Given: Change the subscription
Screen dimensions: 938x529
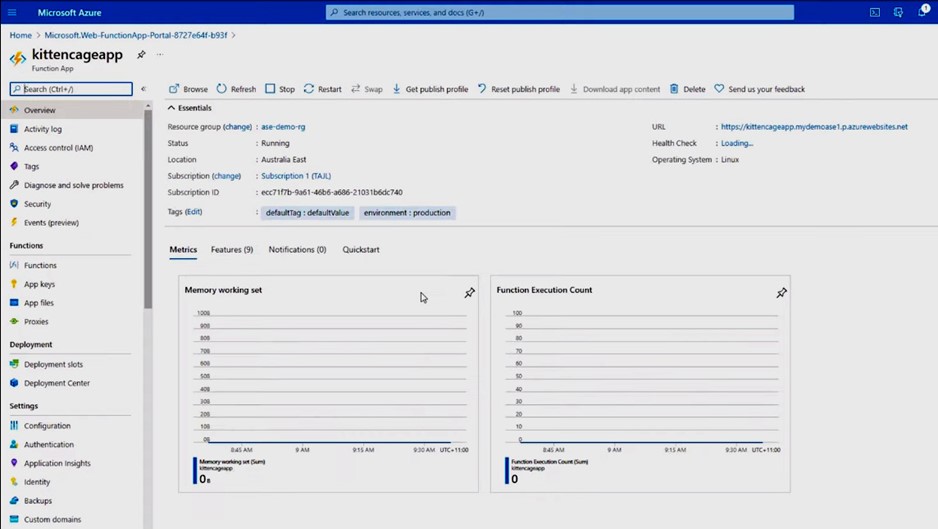Looking at the screenshot, I should 227,176.
